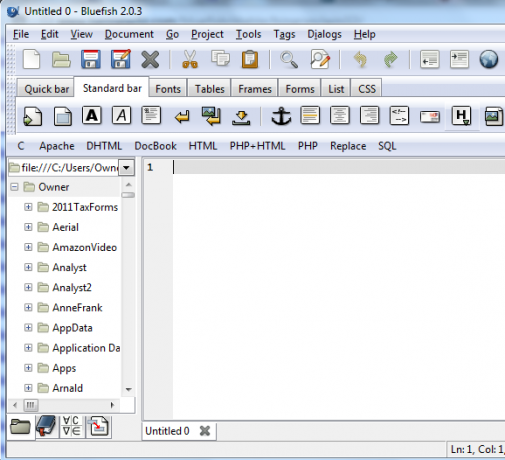
Task: Select the Bold A icon
Action: 92,116
